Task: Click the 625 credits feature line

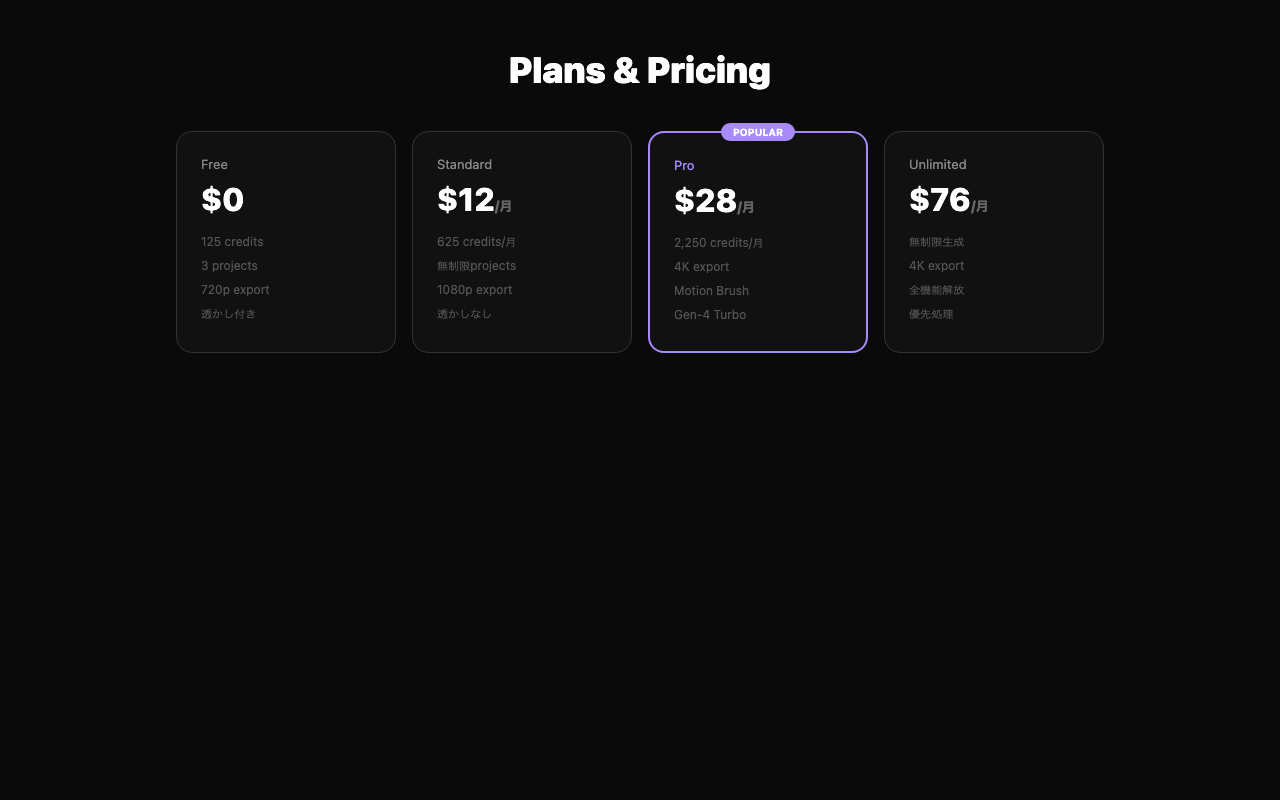Action: click(x=476, y=242)
